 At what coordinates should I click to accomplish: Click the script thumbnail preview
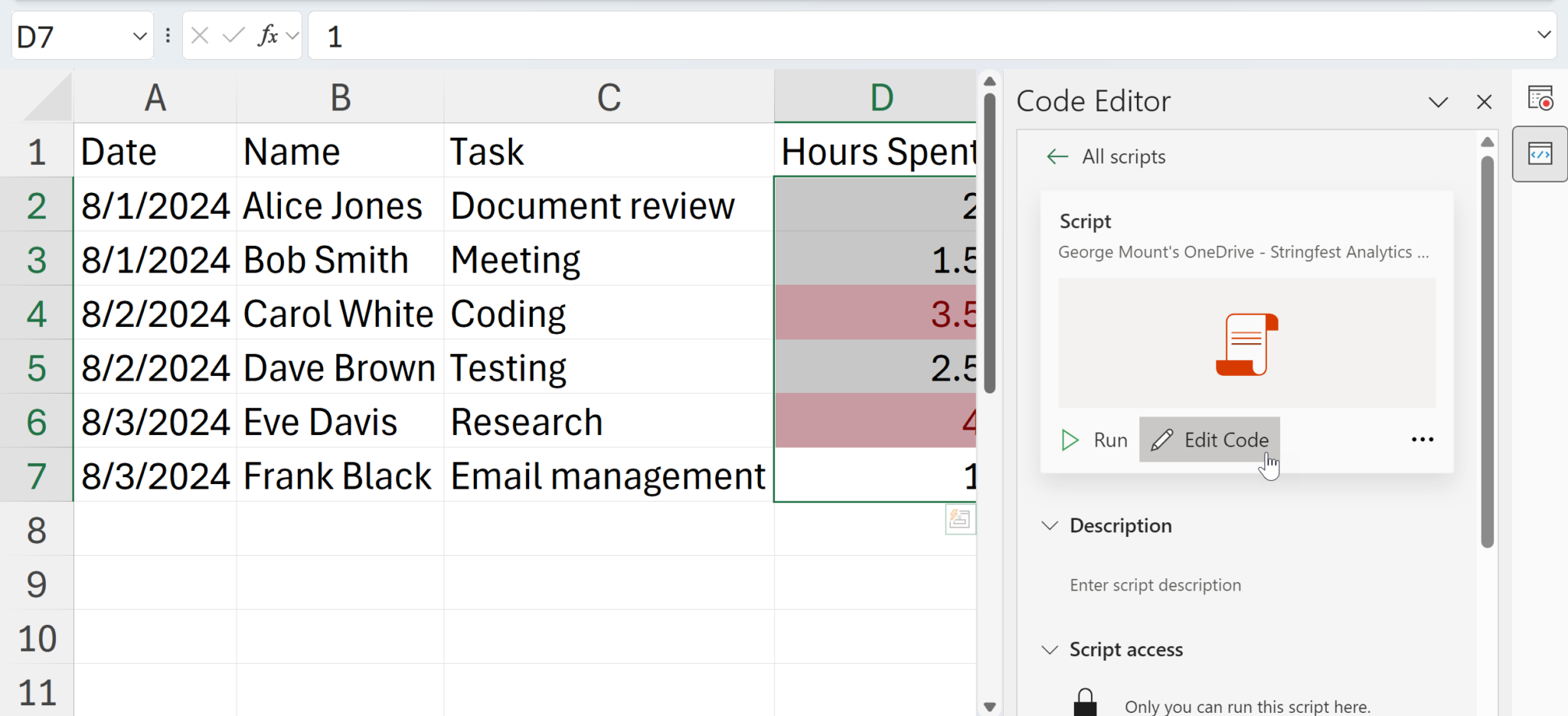[x=1246, y=344]
